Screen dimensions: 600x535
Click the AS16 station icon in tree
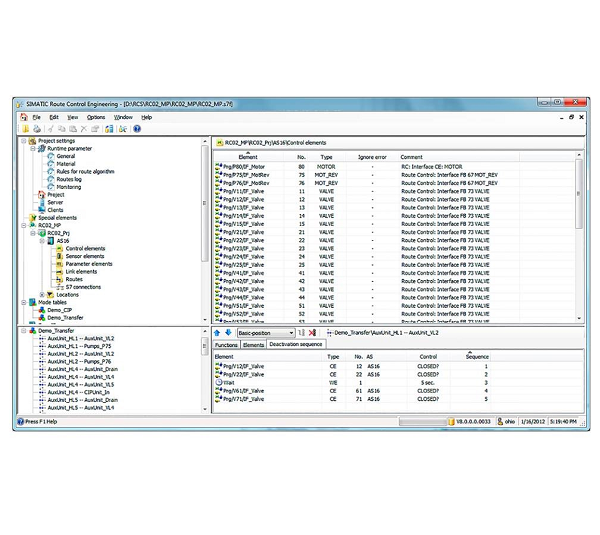click(x=51, y=241)
